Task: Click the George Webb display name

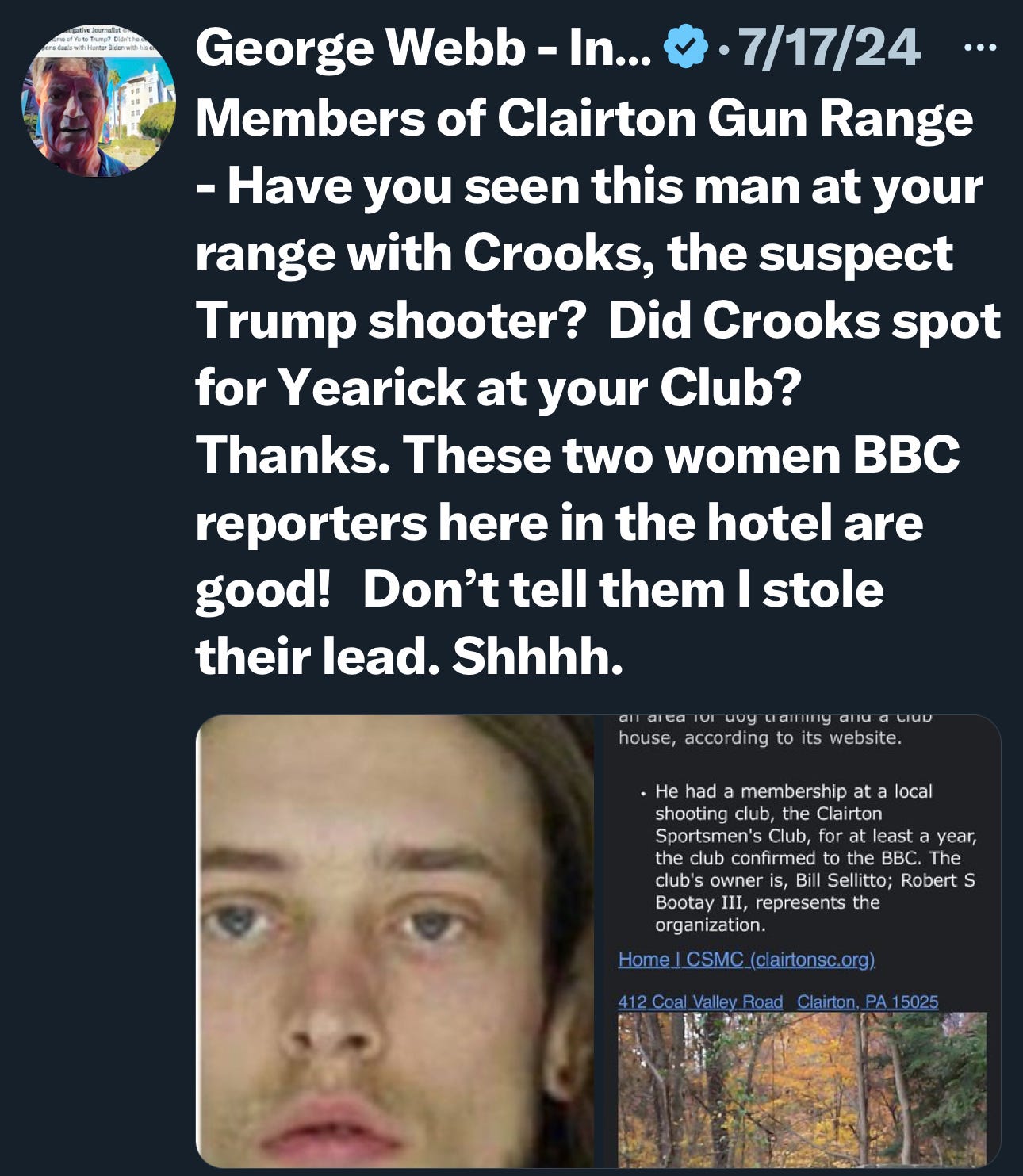Action: (423, 48)
